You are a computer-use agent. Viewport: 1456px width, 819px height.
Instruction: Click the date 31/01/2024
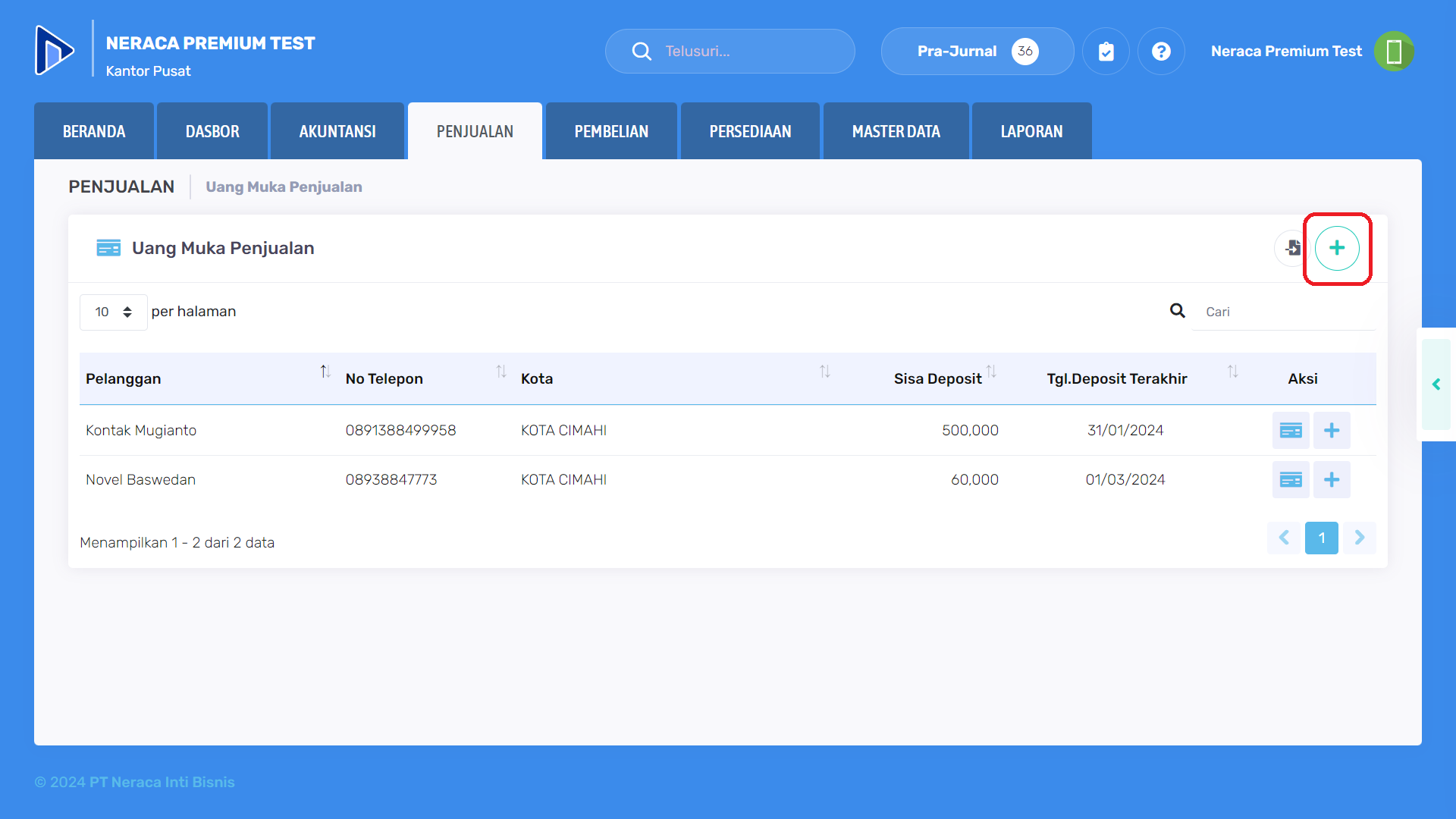[x=1125, y=430]
